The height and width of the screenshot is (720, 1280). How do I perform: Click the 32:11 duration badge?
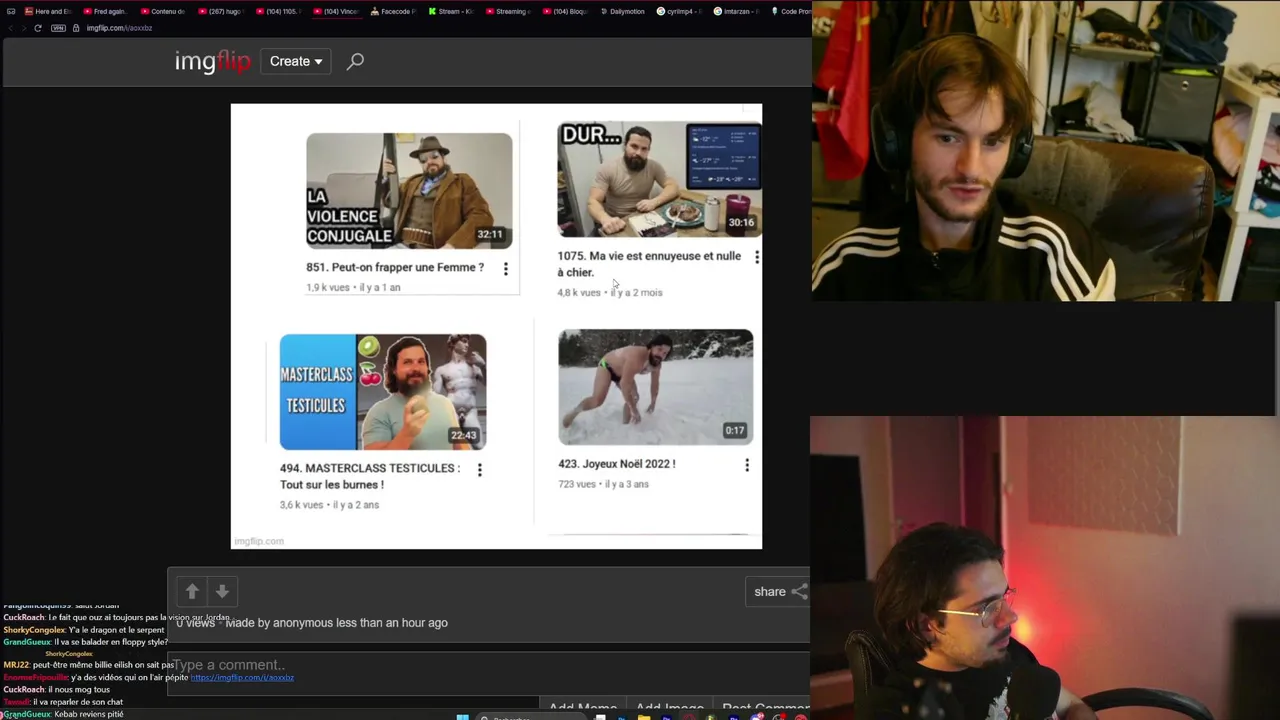tap(490, 235)
